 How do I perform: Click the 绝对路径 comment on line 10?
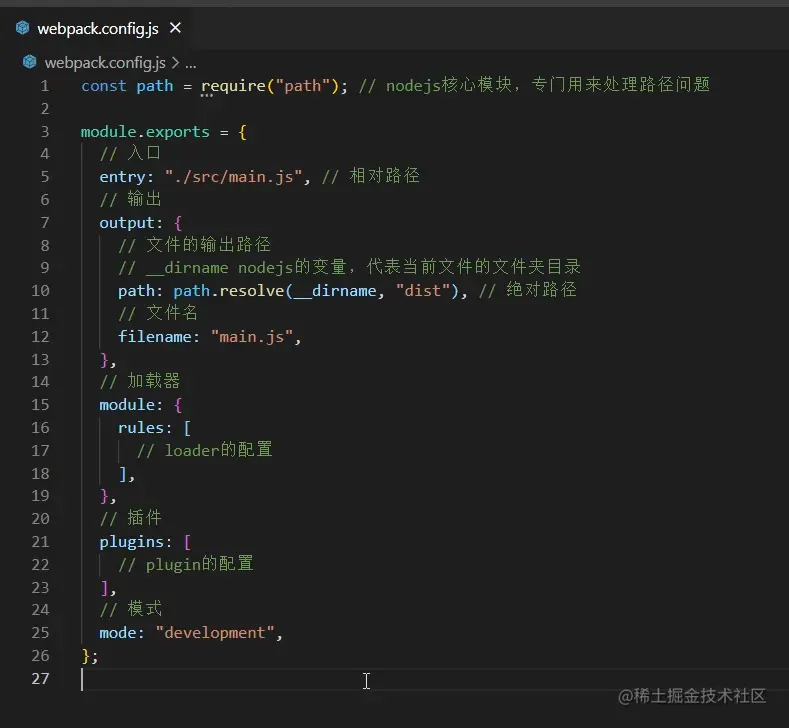pos(527,290)
